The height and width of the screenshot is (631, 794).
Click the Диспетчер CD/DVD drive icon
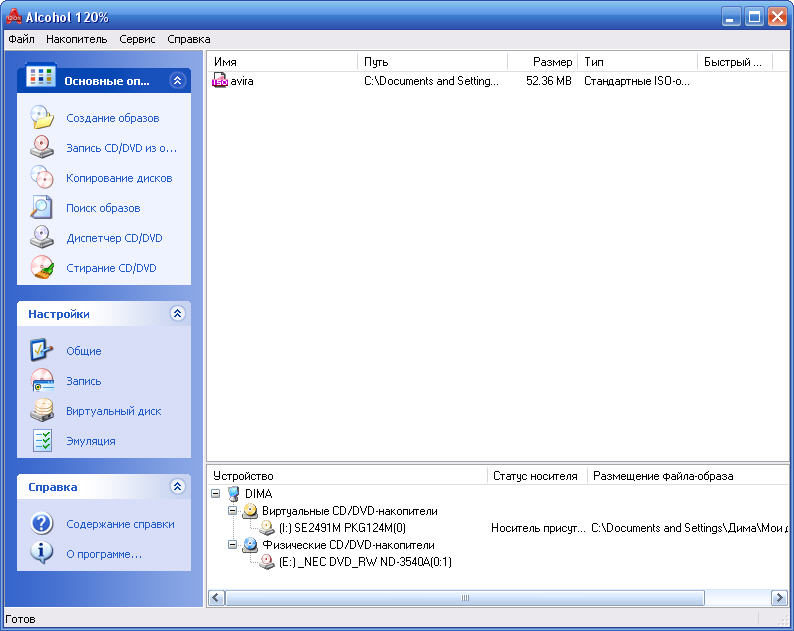point(42,237)
